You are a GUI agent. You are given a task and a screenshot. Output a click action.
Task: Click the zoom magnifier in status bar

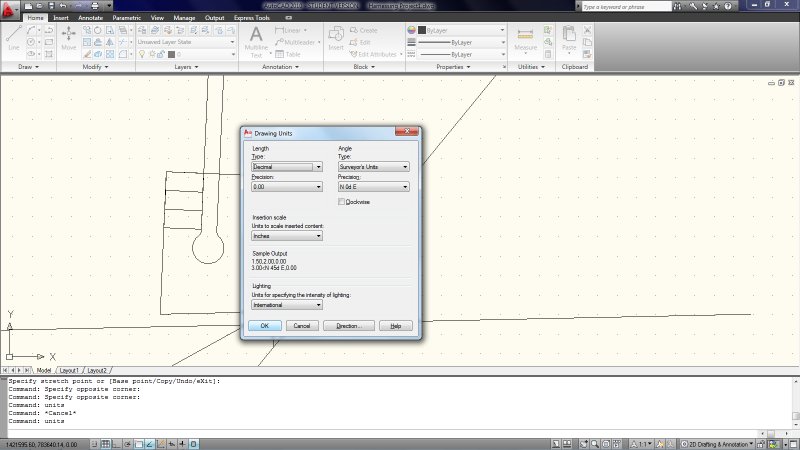pos(594,444)
